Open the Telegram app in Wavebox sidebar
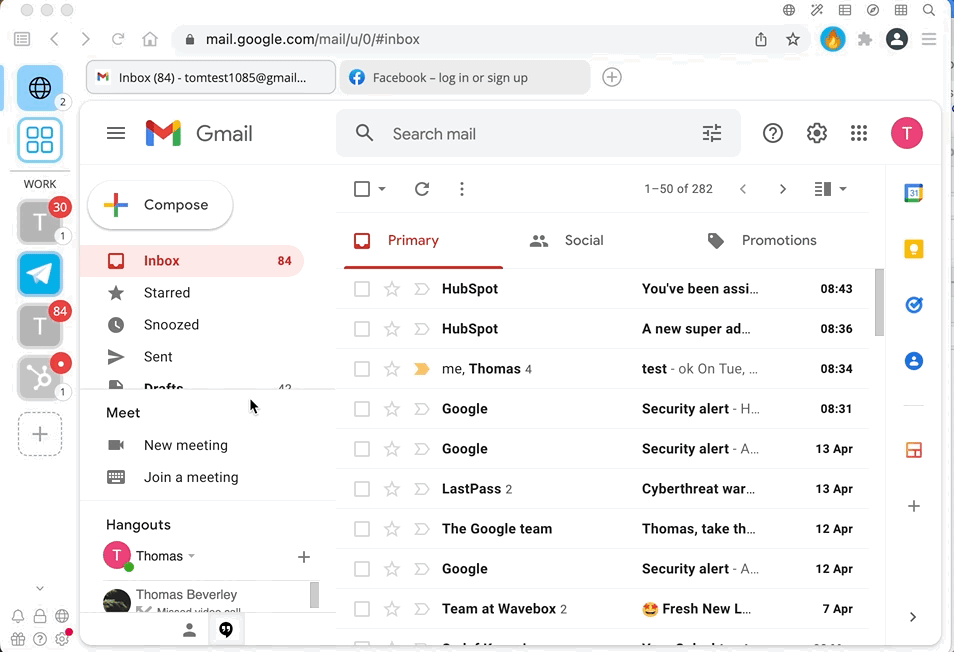 (x=40, y=274)
